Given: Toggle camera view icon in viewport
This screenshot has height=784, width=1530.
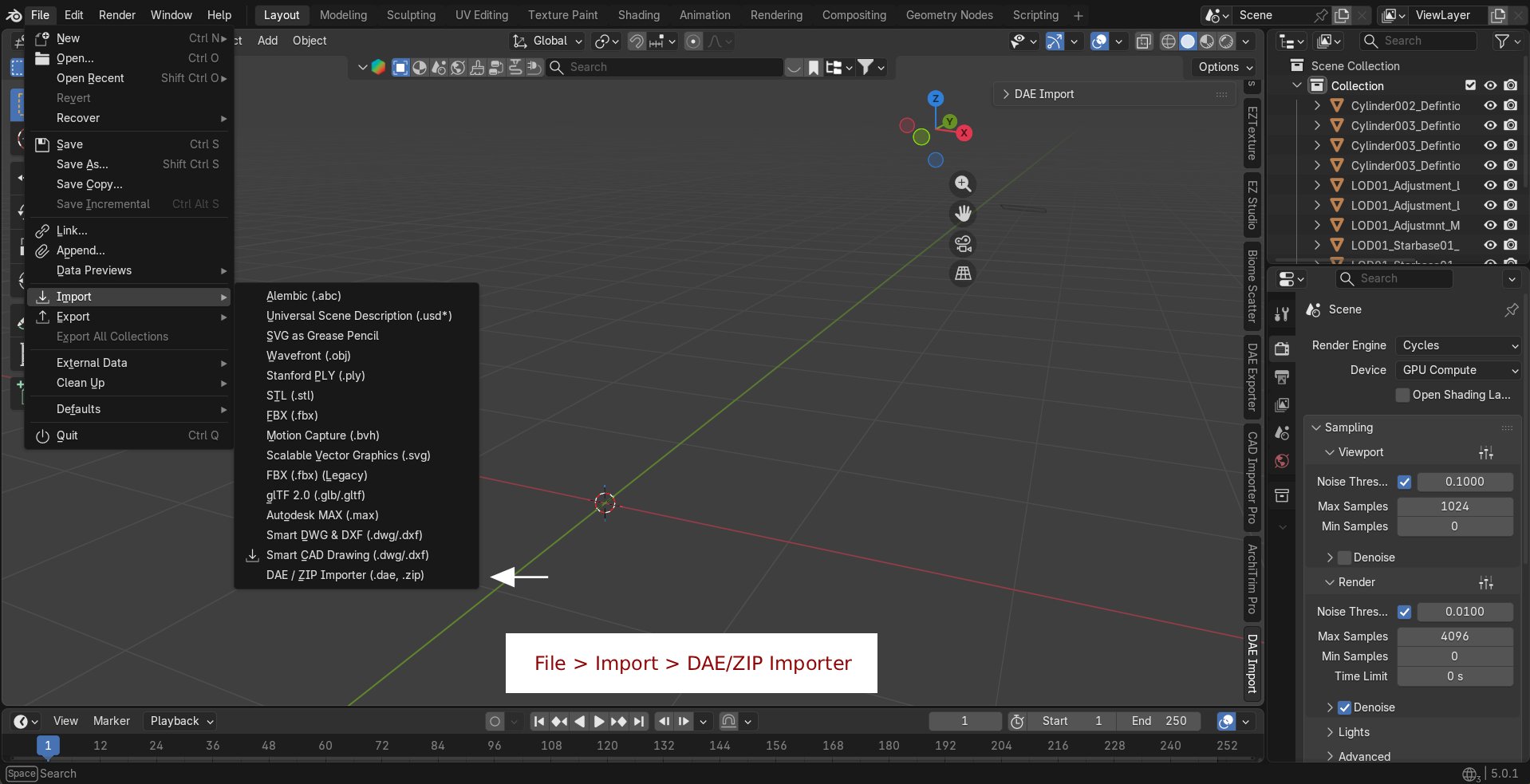Looking at the screenshot, I should [963, 244].
